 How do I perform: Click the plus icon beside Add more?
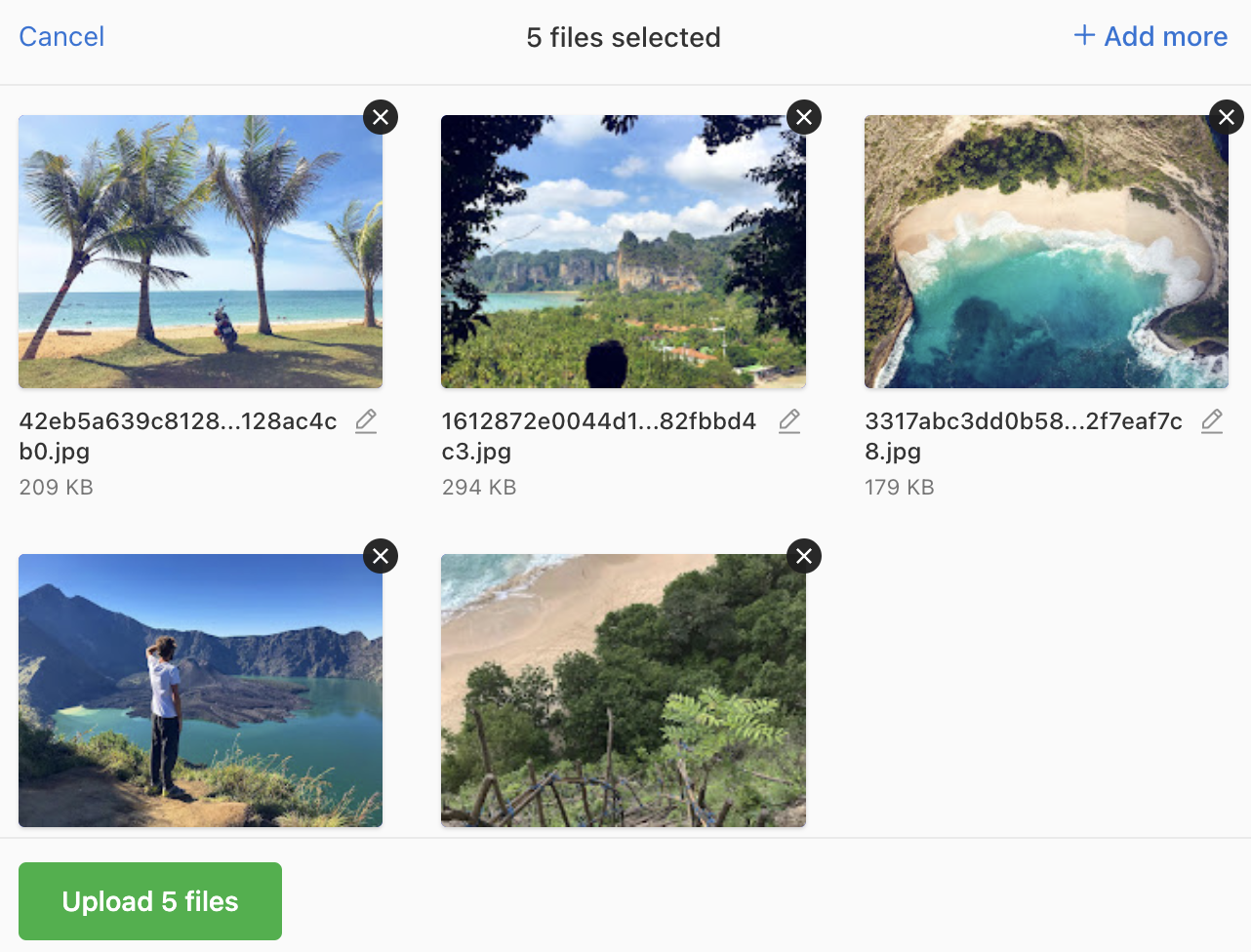pyautogui.click(x=1084, y=35)
